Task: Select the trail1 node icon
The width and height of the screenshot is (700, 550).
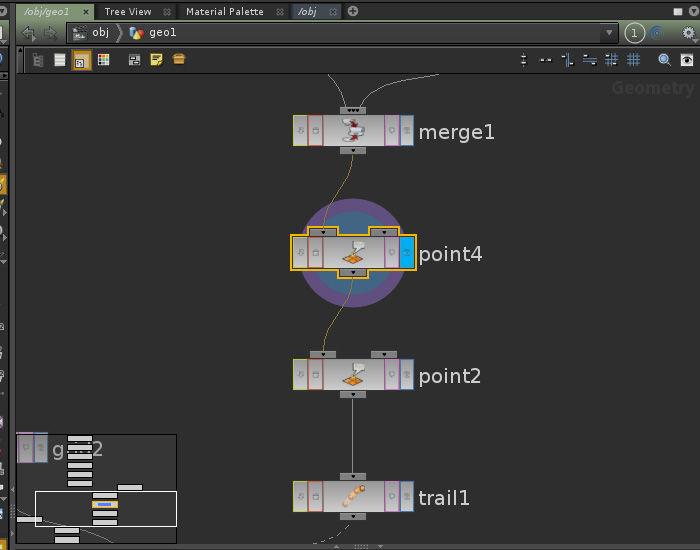Action: [352, 496]
